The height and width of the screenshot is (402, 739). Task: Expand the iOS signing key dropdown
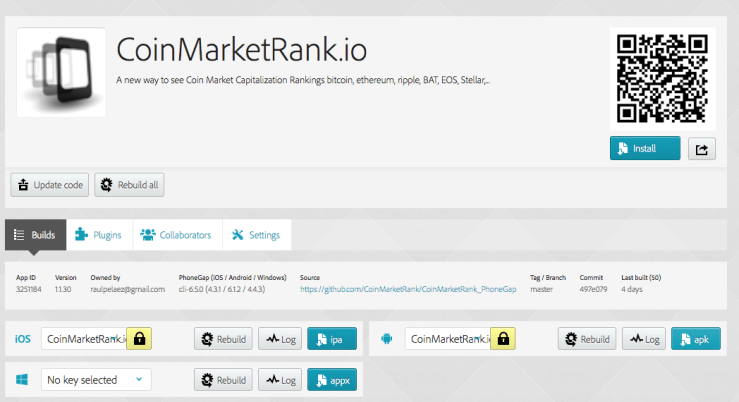85,340
